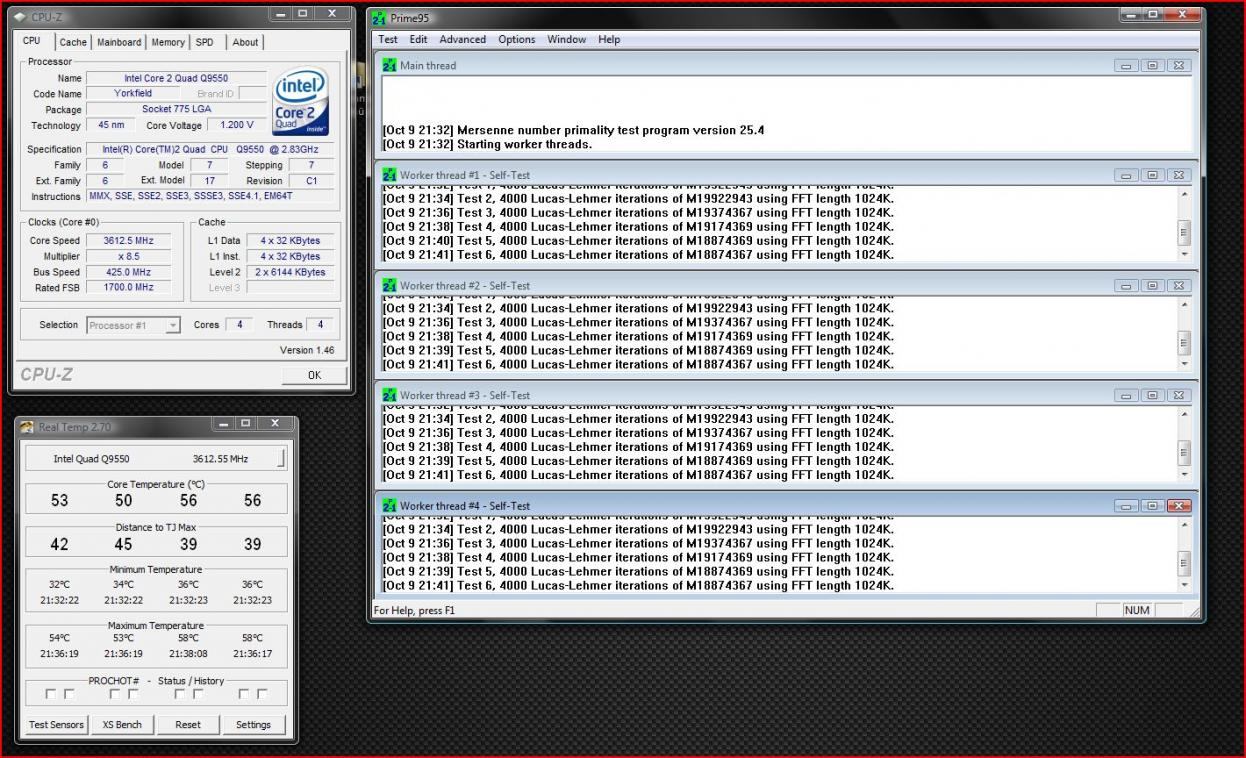Click the XS Bench button
This screenshot has height=758, width=1246.
122,725
